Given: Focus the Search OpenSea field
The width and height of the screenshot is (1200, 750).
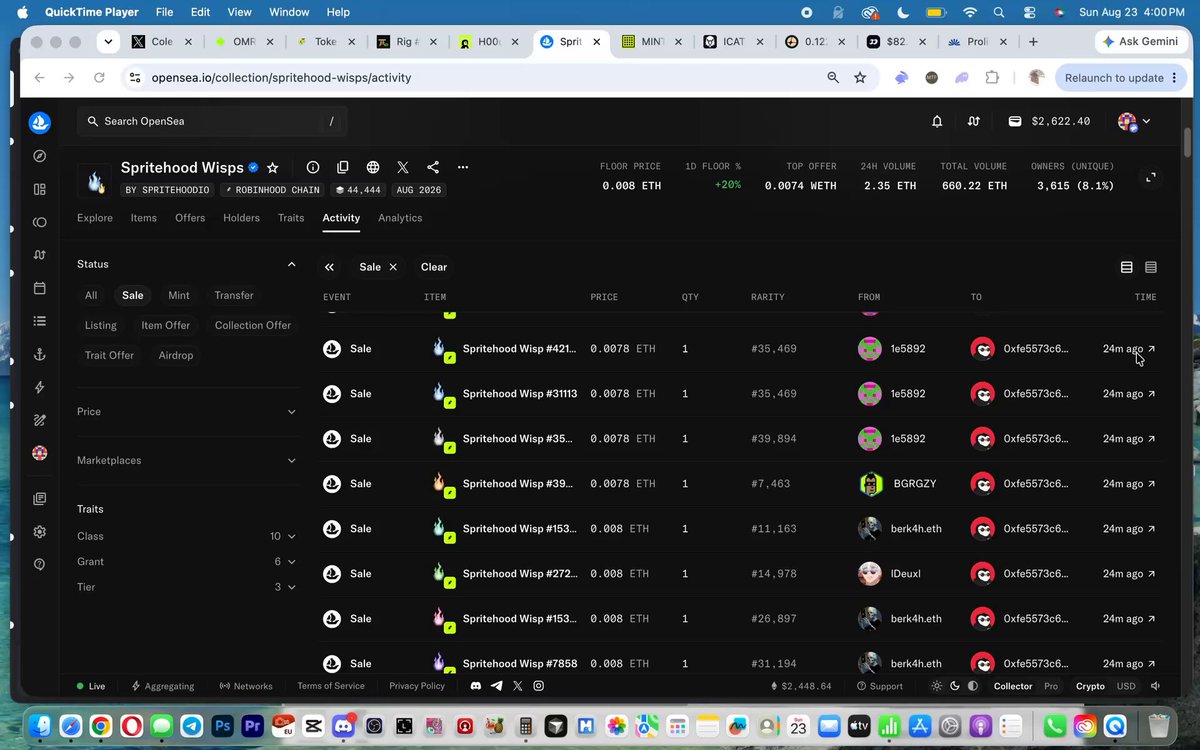Looking at the screenshot, I should [x=212, y=121].
